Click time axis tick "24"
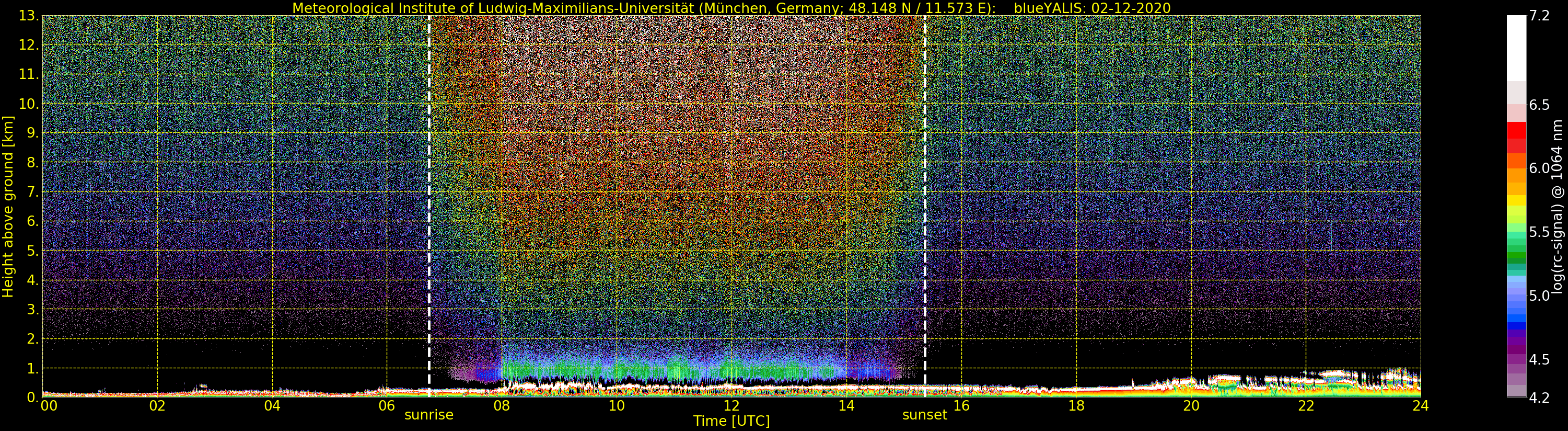The width and height of the screenshot is (1568, 431). pos(1421,405)
